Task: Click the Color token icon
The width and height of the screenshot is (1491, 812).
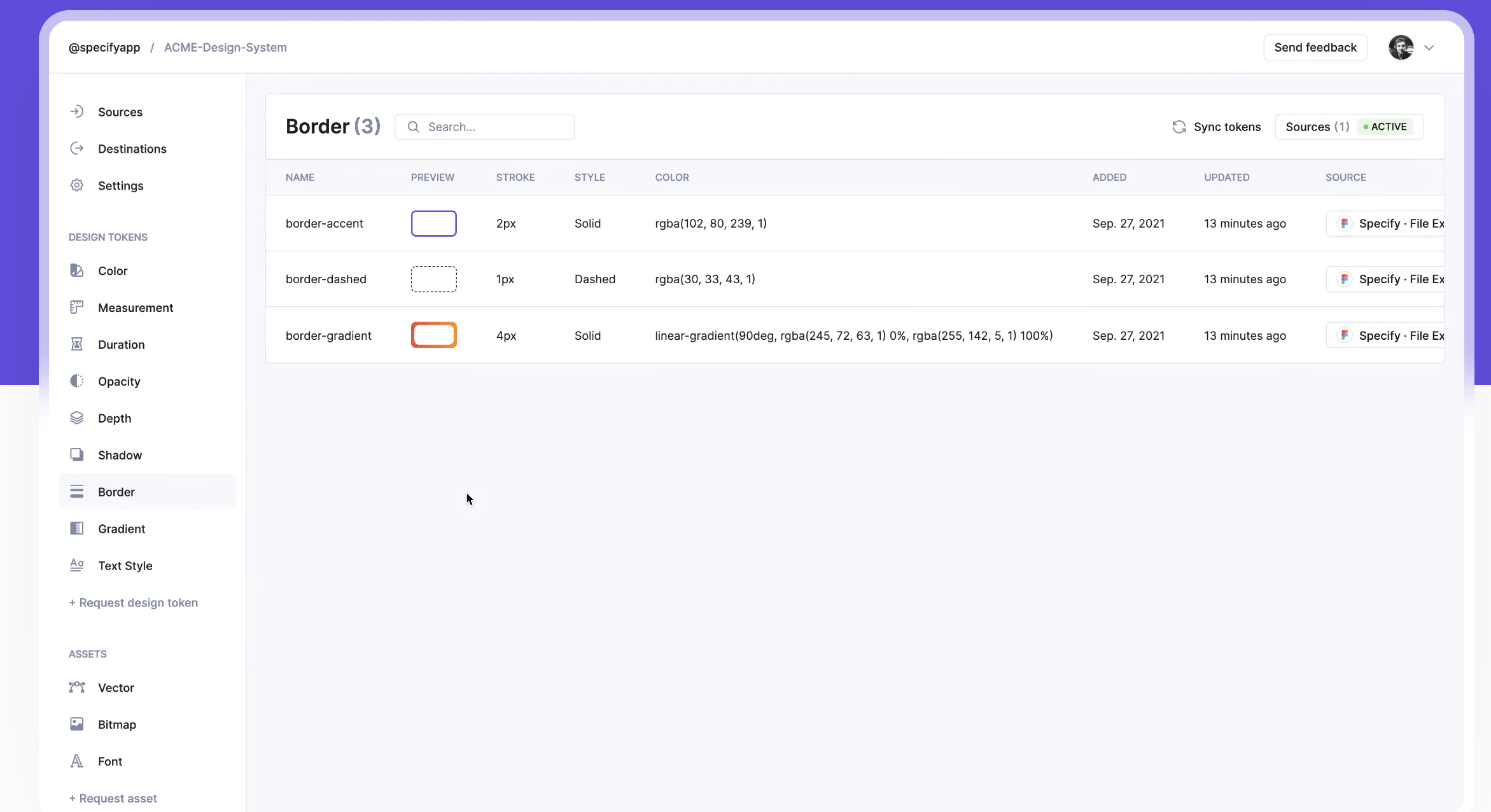Action: (x=76, y=270)
